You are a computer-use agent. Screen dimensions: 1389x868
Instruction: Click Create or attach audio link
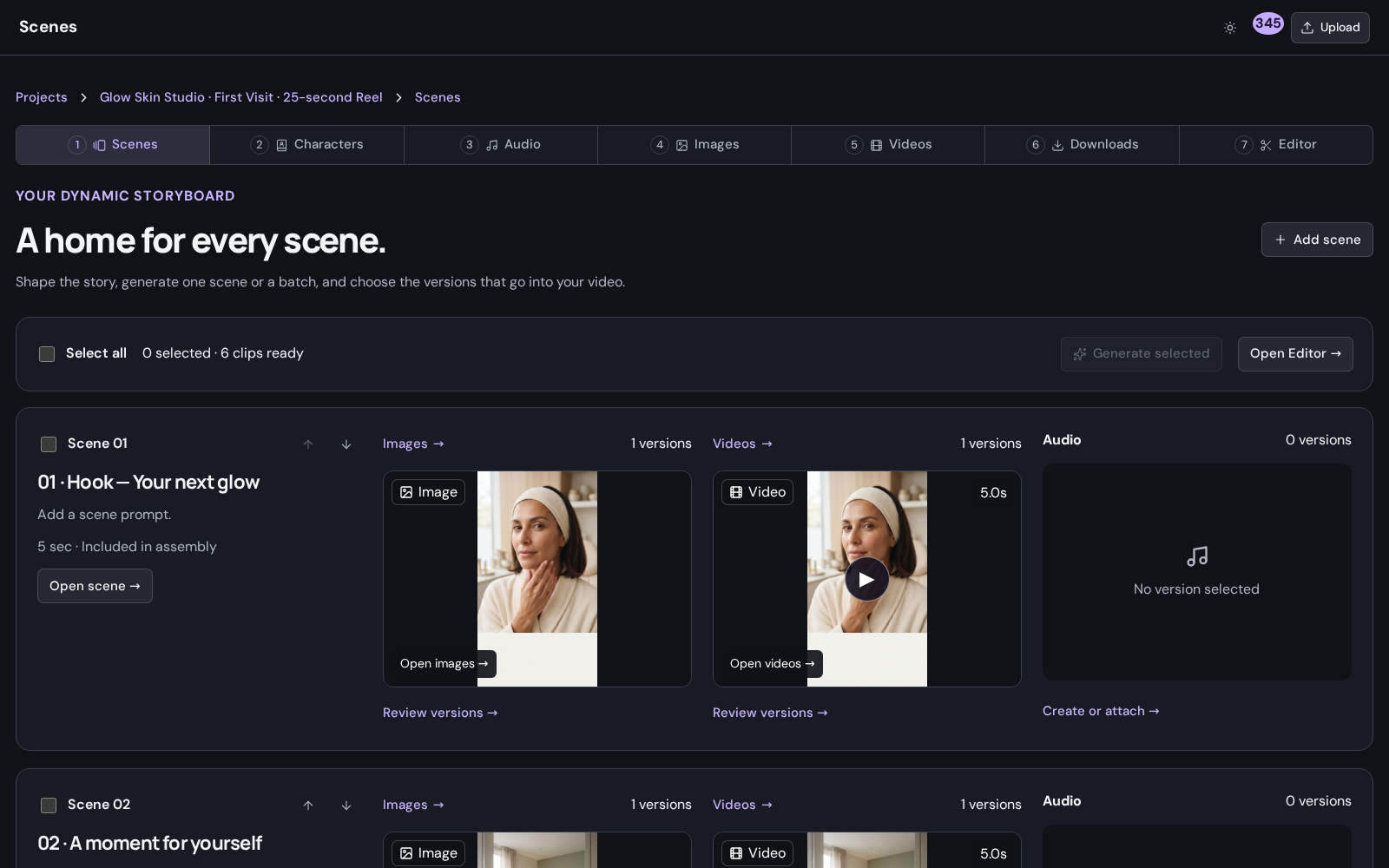1101,711
